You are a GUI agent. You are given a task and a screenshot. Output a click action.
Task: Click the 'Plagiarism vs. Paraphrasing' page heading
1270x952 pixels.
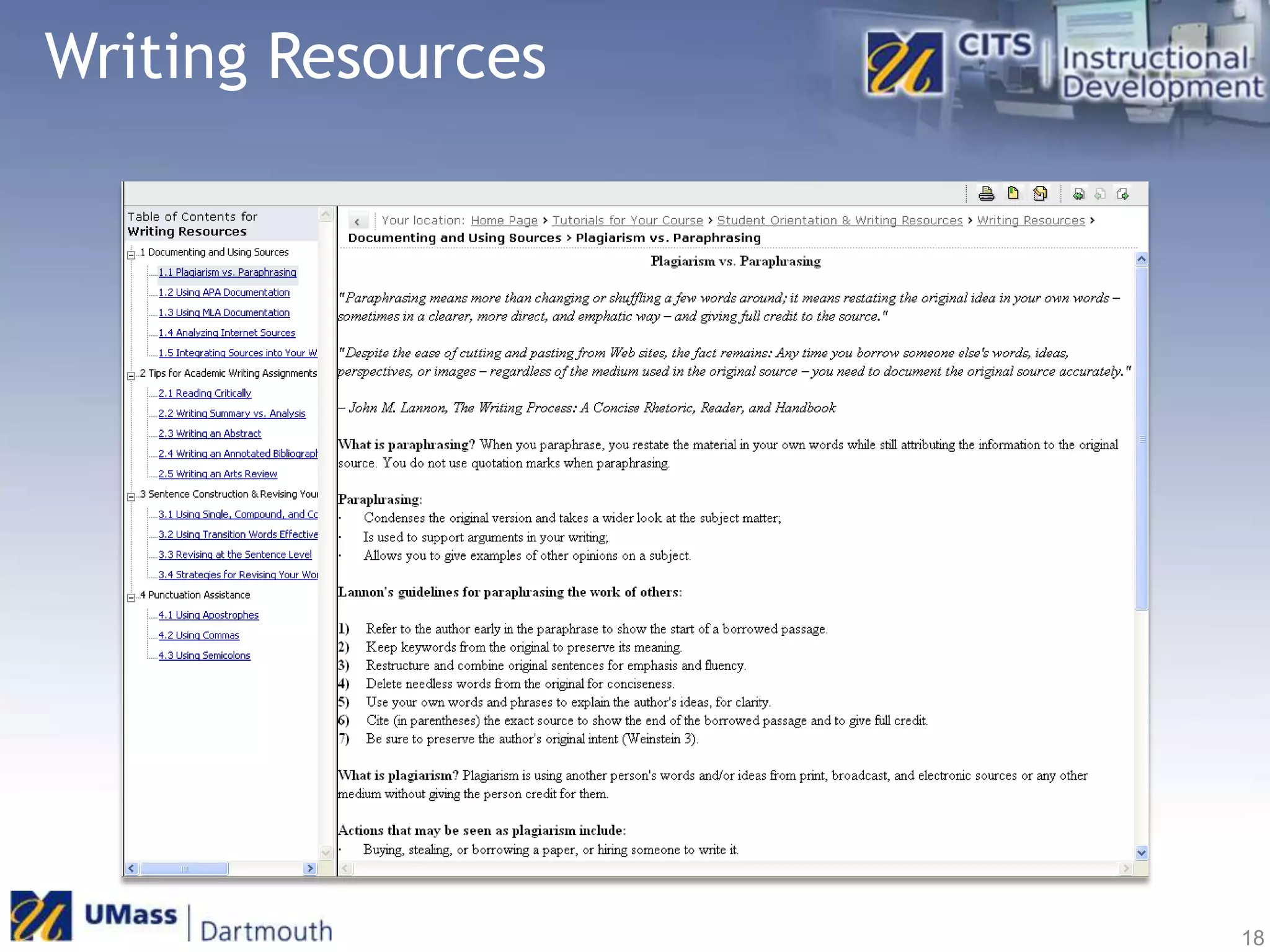click(735, 262)
